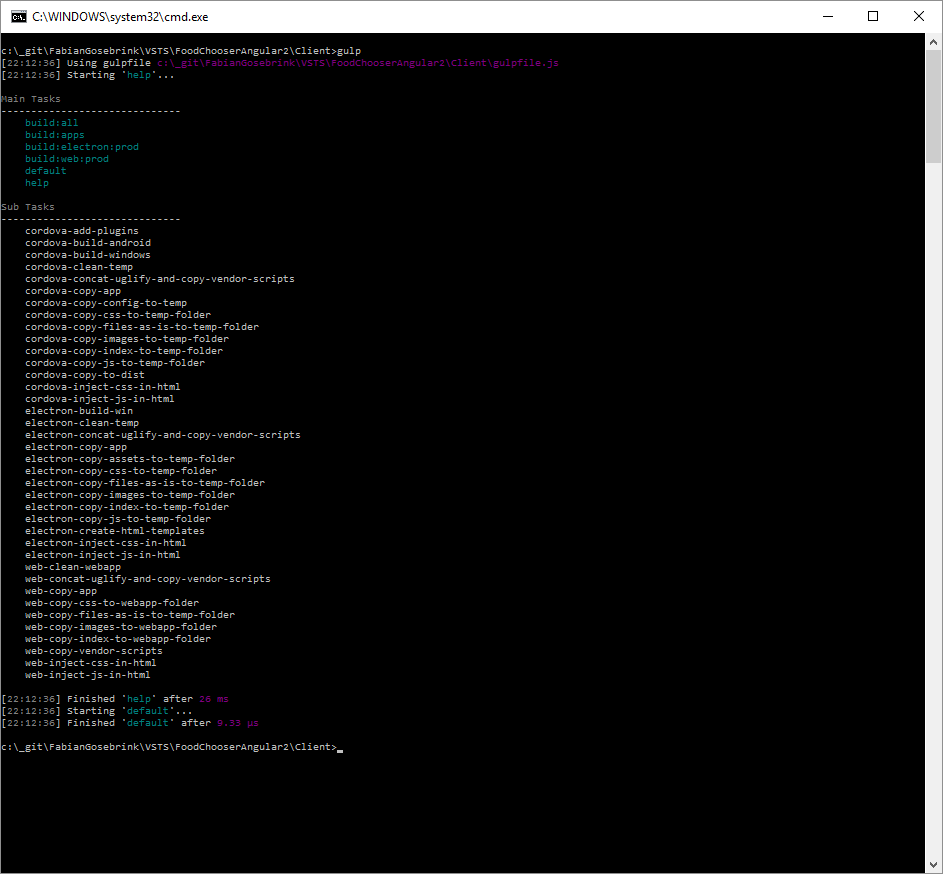943x874 pixels.
Task: Click the scrollbar down arrow
Action: [933, 865]
